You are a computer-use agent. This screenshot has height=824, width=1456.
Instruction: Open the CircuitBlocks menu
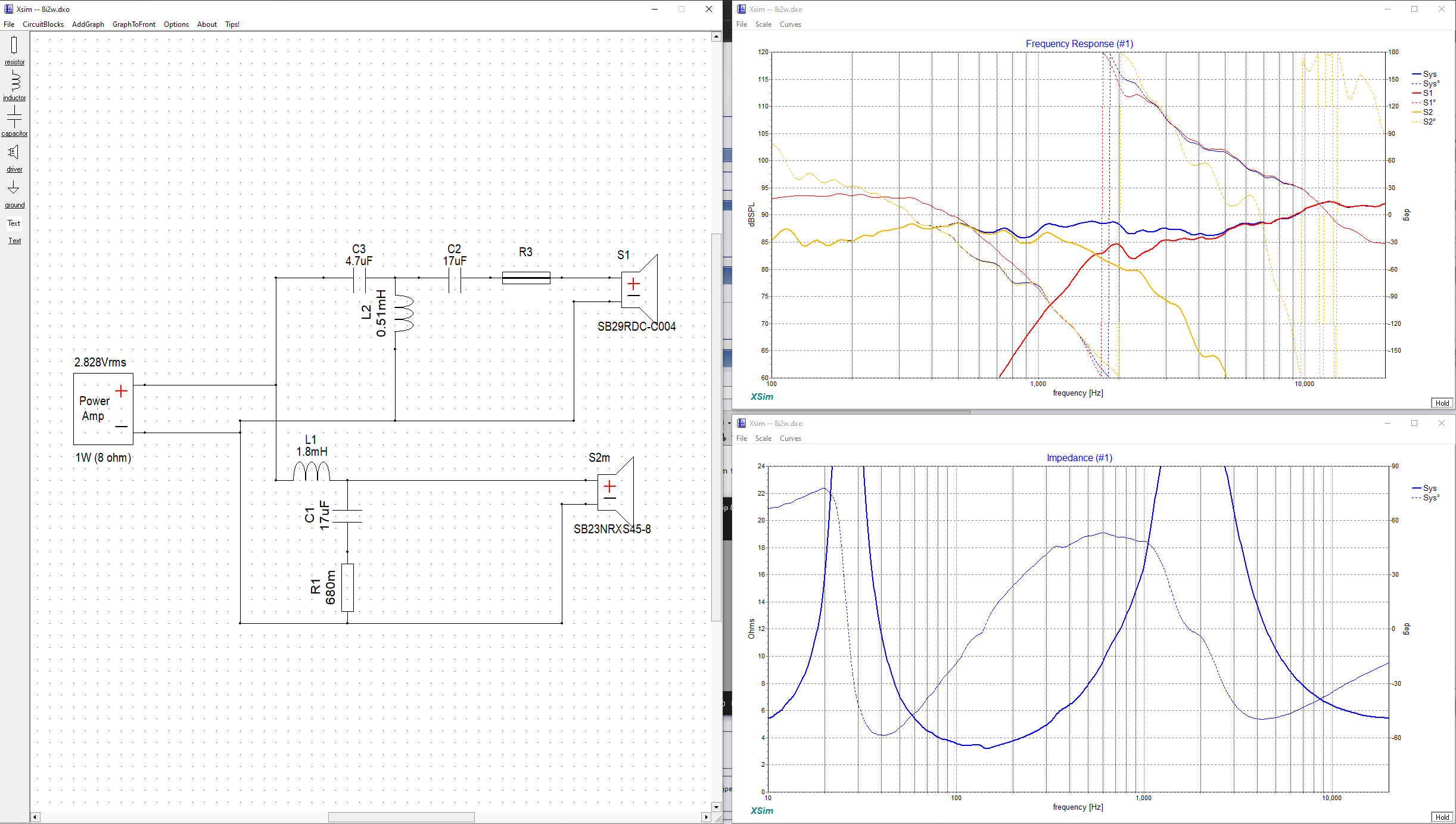point(43,24)
